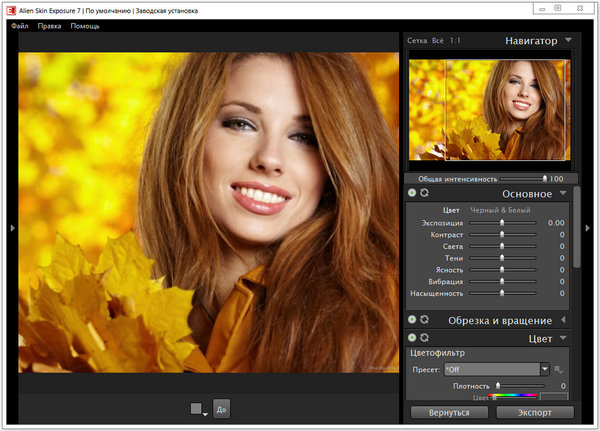Click the Alien Skin Exposure app icon
Image resolution: width=600 pixels, height=431 pixels.
[x=10, y=9]
